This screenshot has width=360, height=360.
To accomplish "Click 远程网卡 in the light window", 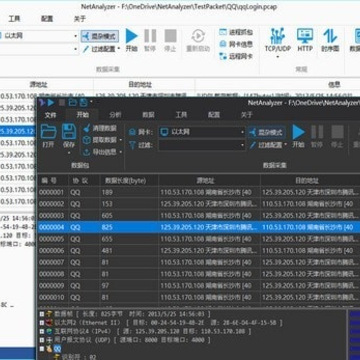I will coord(236,56).
